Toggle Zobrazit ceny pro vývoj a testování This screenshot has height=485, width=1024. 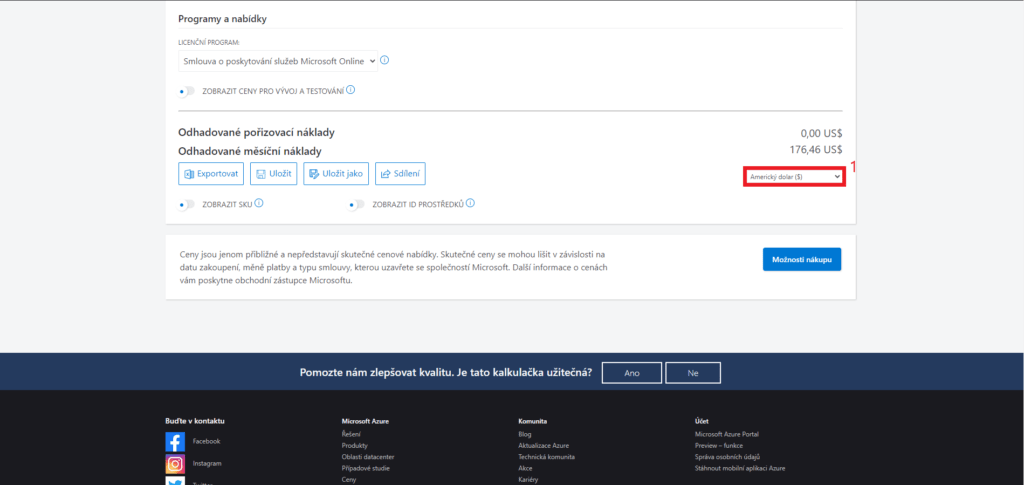[x=187, y=91]
